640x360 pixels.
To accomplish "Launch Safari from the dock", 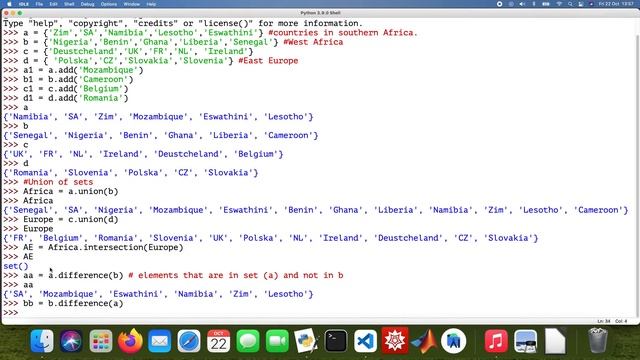I will click(189, 340).
